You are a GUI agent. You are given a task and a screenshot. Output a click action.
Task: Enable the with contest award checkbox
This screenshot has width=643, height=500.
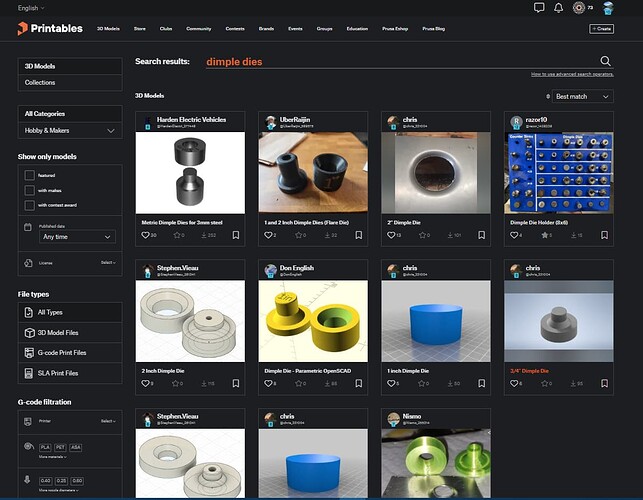click(x=29, y=205)
